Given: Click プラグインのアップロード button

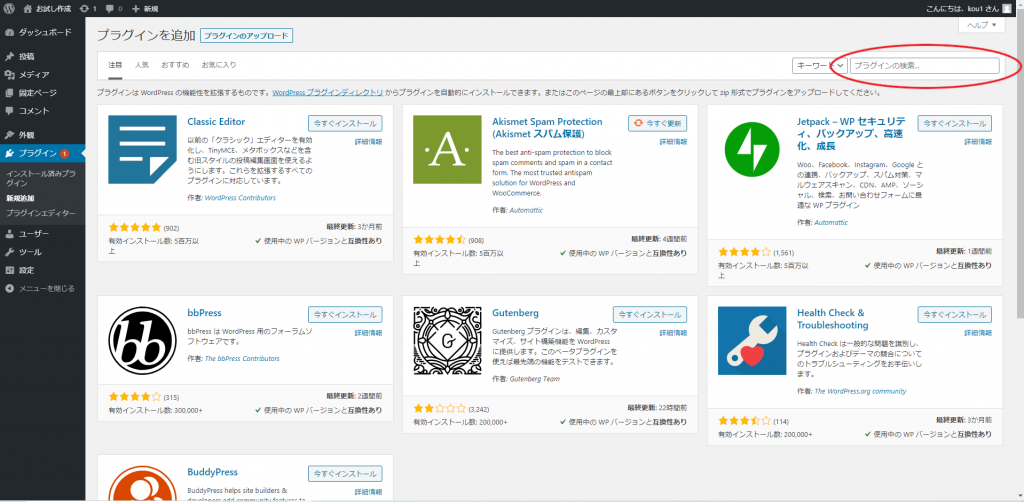Looking at the screenshot, I should [x=246, y=35].
